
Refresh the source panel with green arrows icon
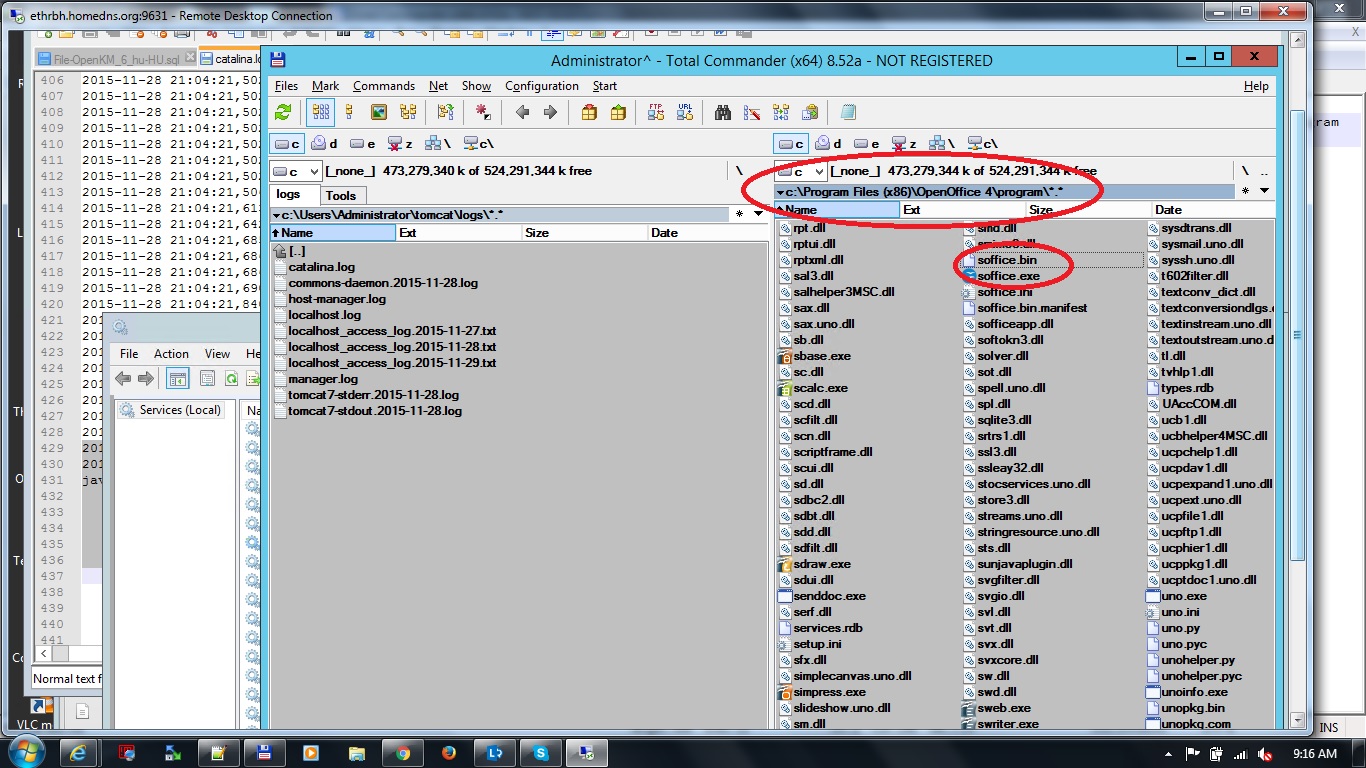[283, 111]
